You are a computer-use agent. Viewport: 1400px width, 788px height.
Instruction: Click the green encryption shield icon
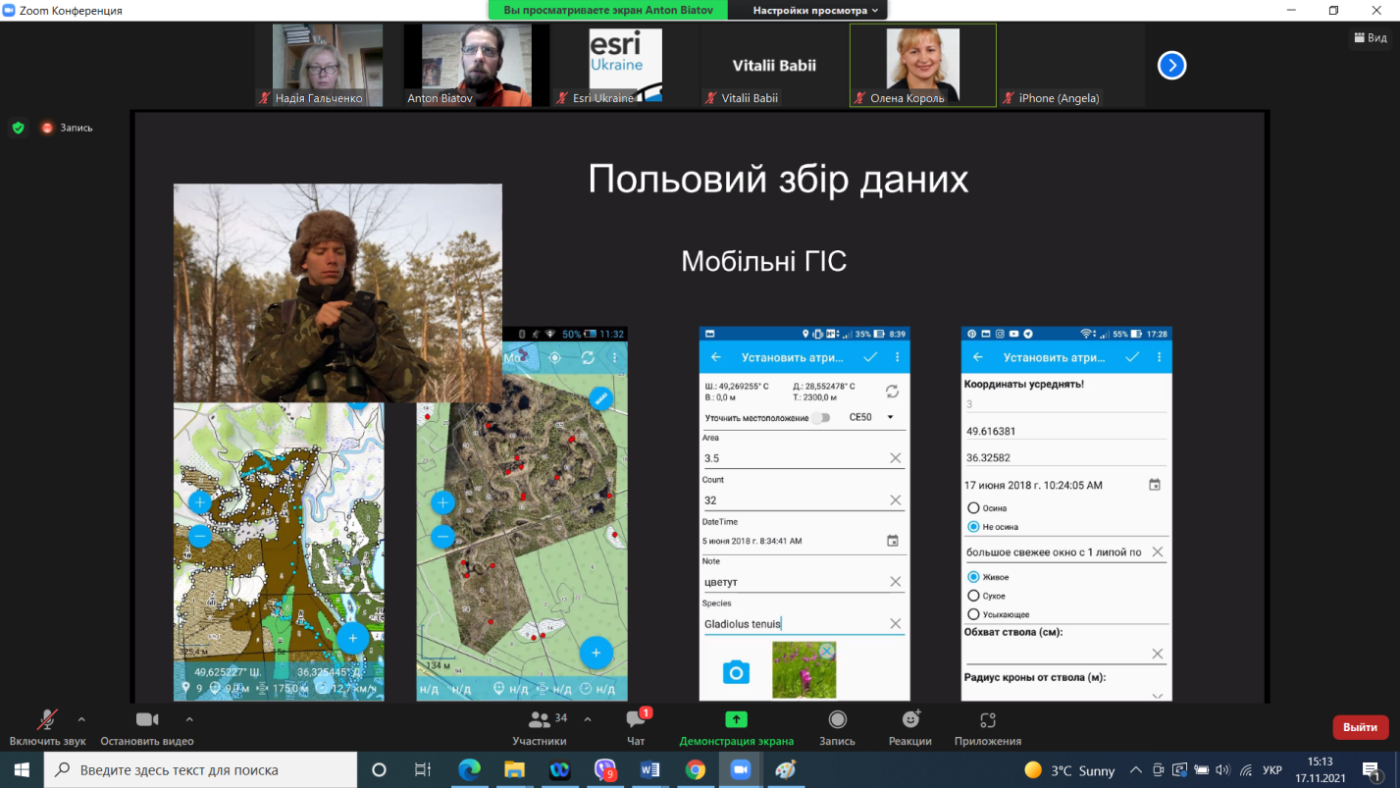[18, 128]
